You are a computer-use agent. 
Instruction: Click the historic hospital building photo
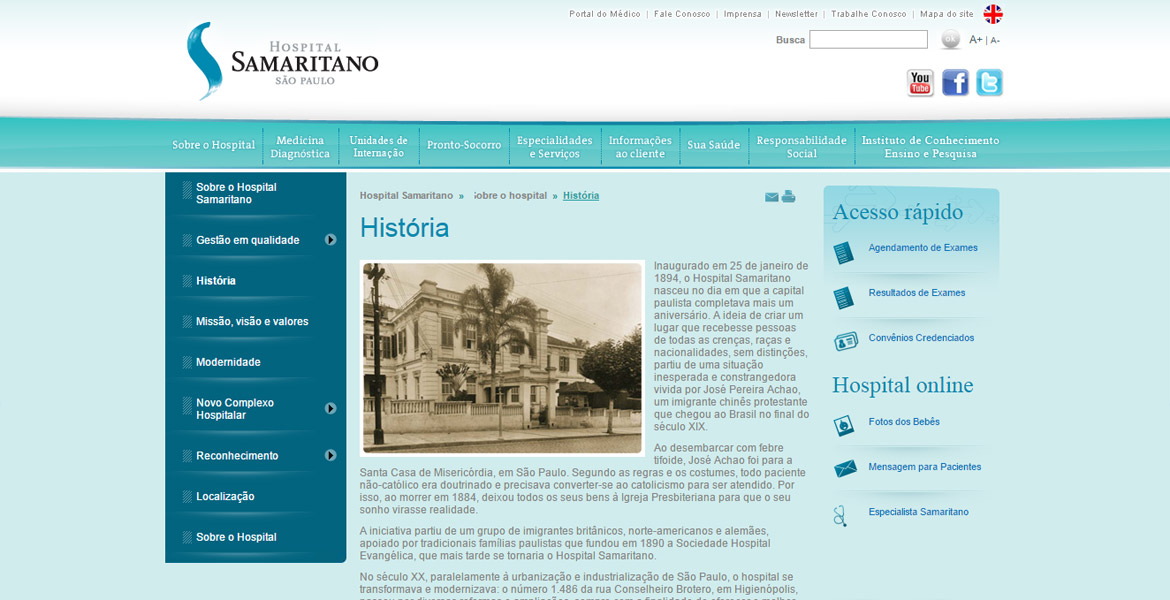tap(502, 358)
